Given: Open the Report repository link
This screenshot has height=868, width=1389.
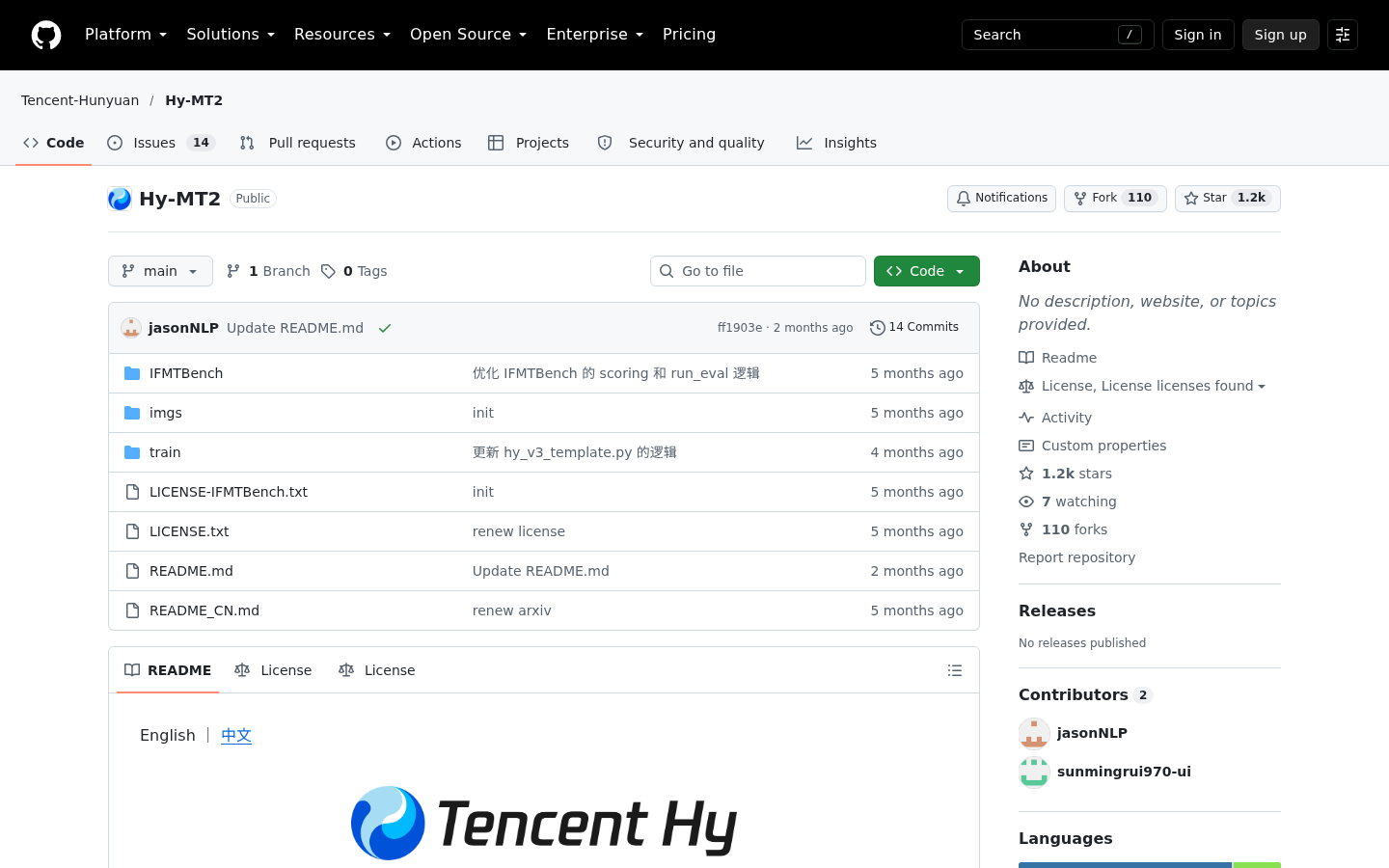Looking at the screenshot, I should coord(1076,557).
